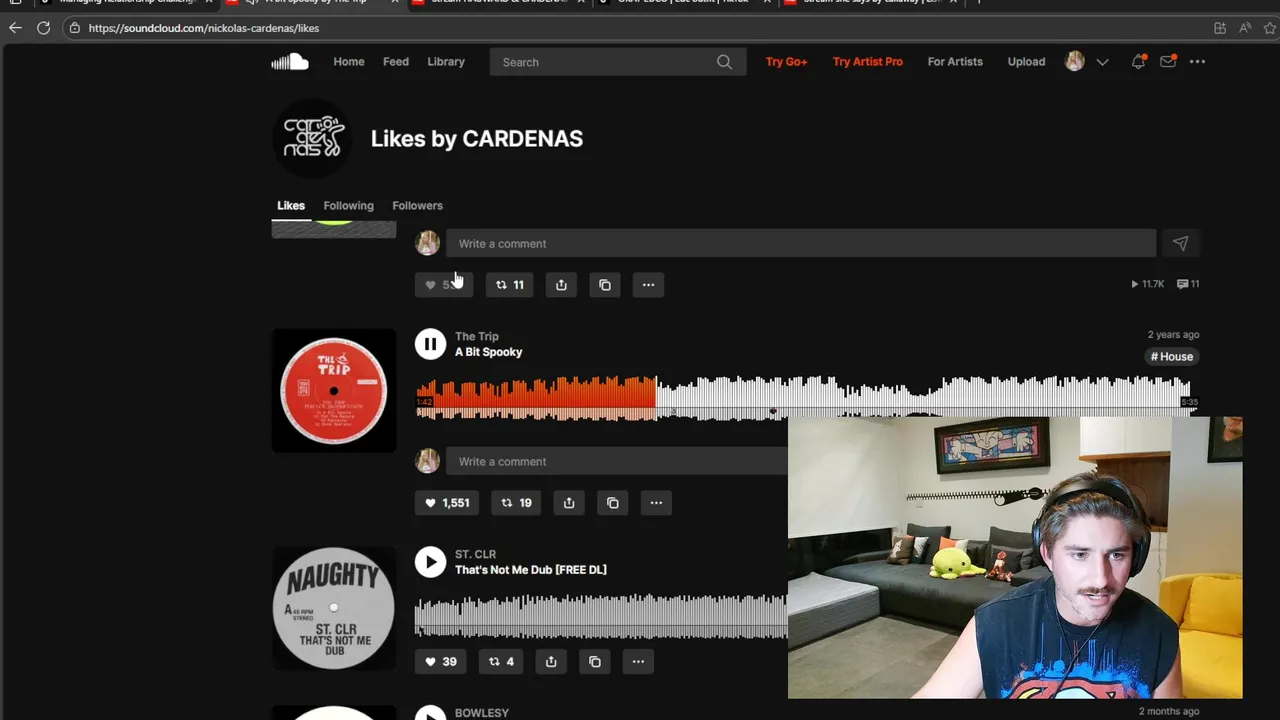Click the 2 years ago timestamp

coord(1173,335)
